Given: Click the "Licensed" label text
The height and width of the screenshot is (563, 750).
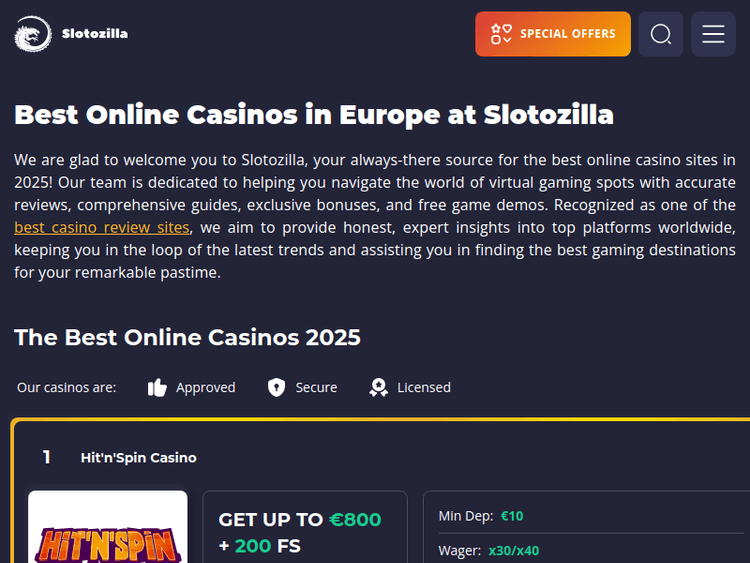Looking at the screenshot, I should point(424,388).
